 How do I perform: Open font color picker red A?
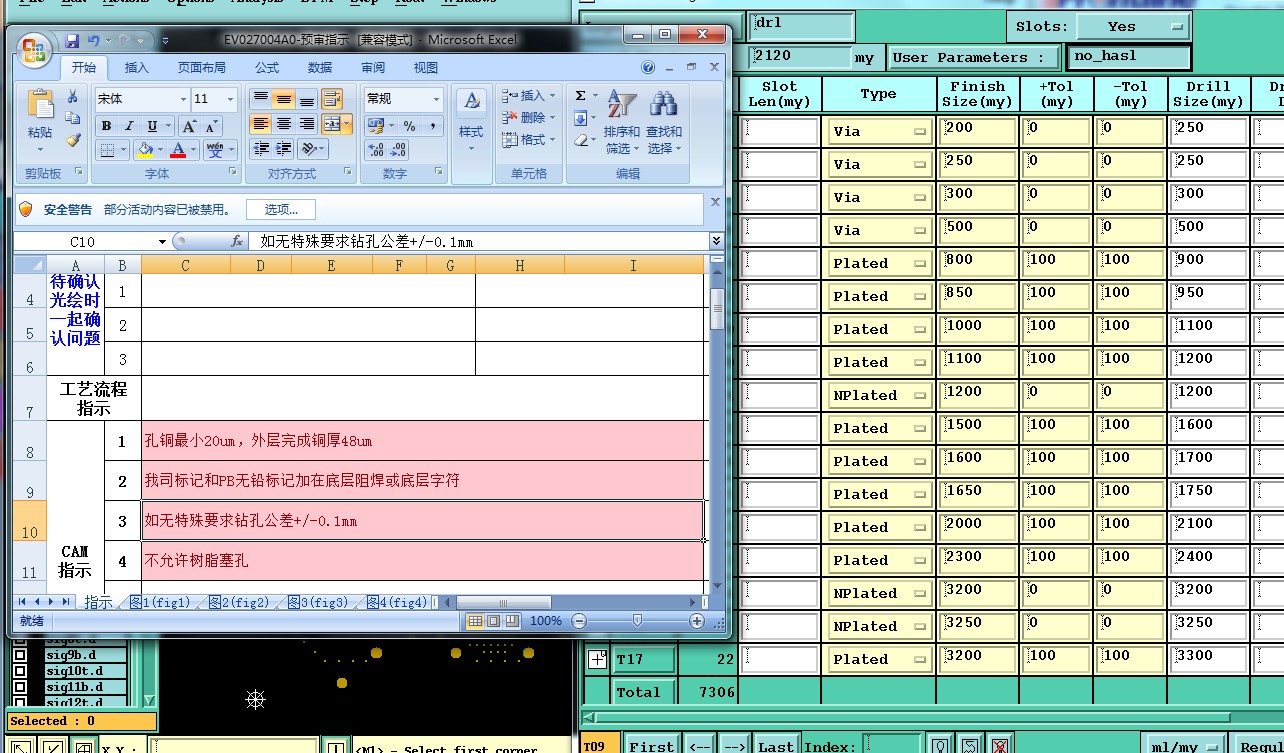pos(178,150)
